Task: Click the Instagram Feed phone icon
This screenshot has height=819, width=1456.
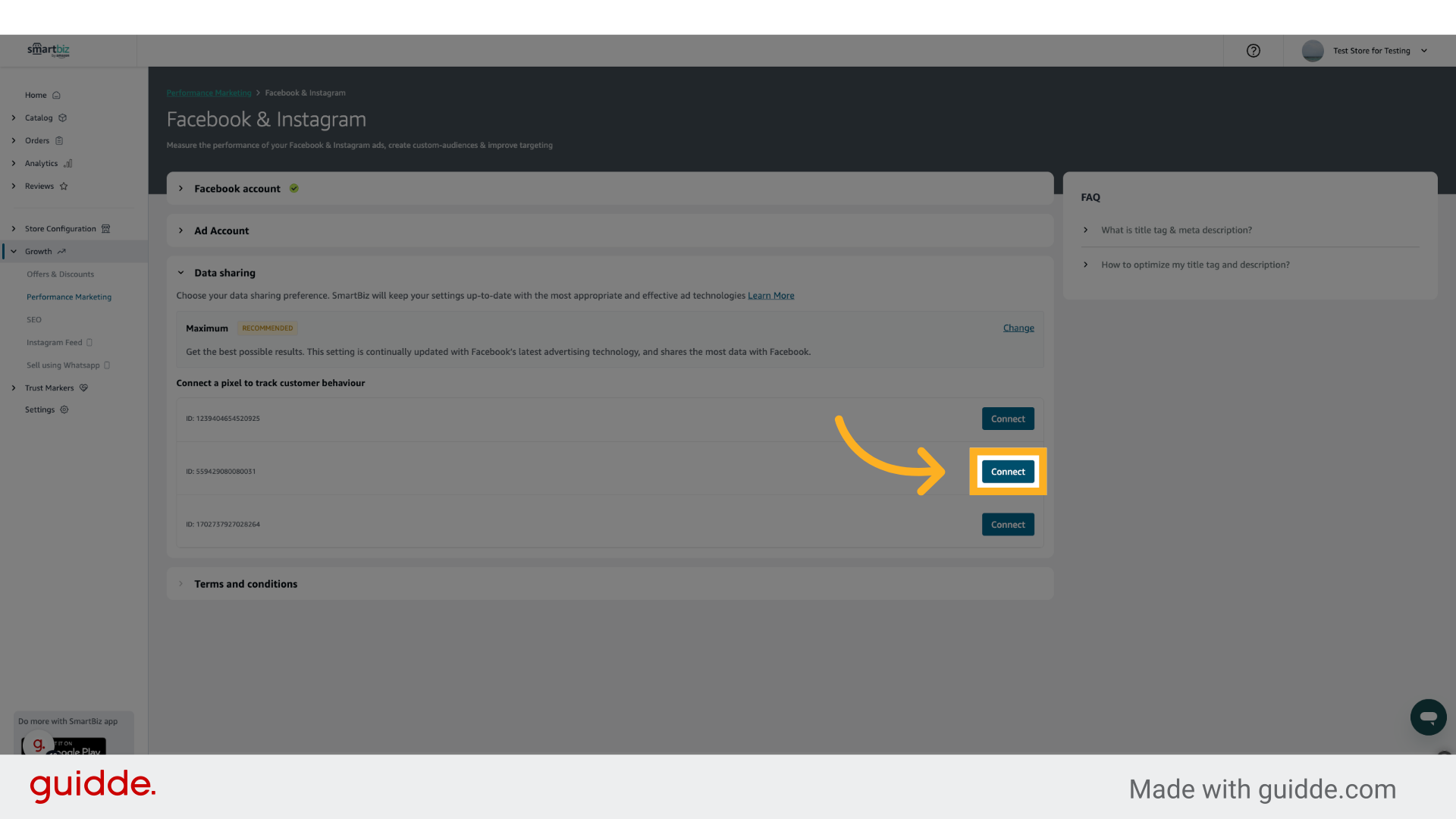Action: pyautogui.click(x=89, y=342)
